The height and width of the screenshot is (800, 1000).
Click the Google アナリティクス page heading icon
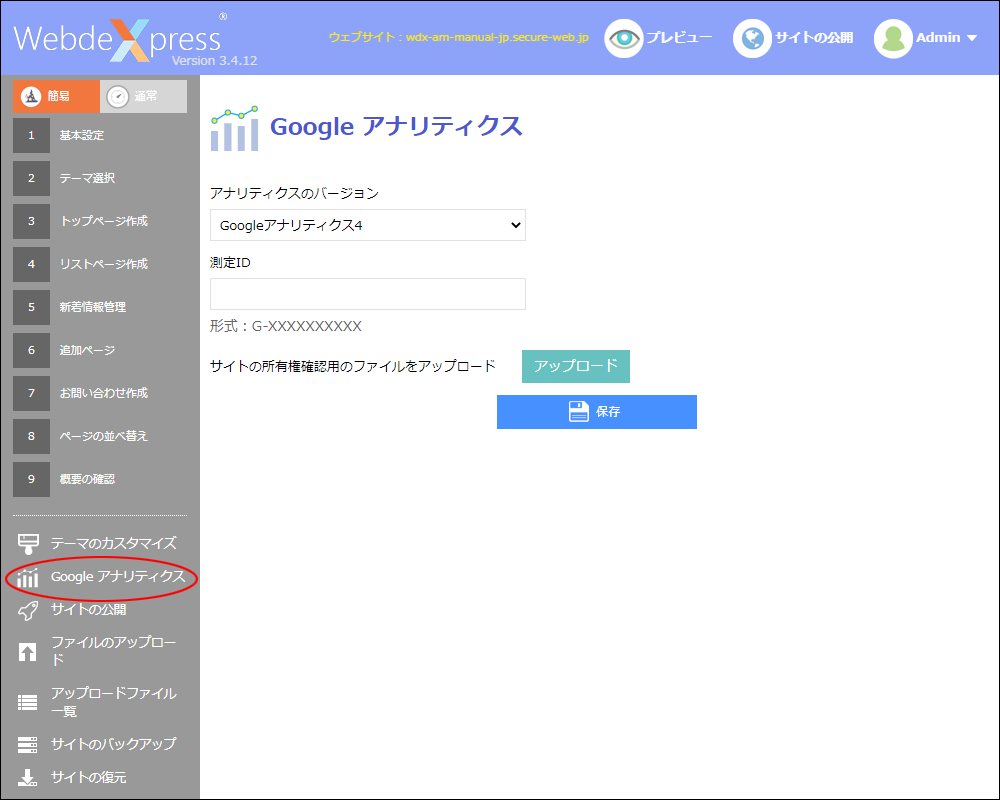coord(235,128)
